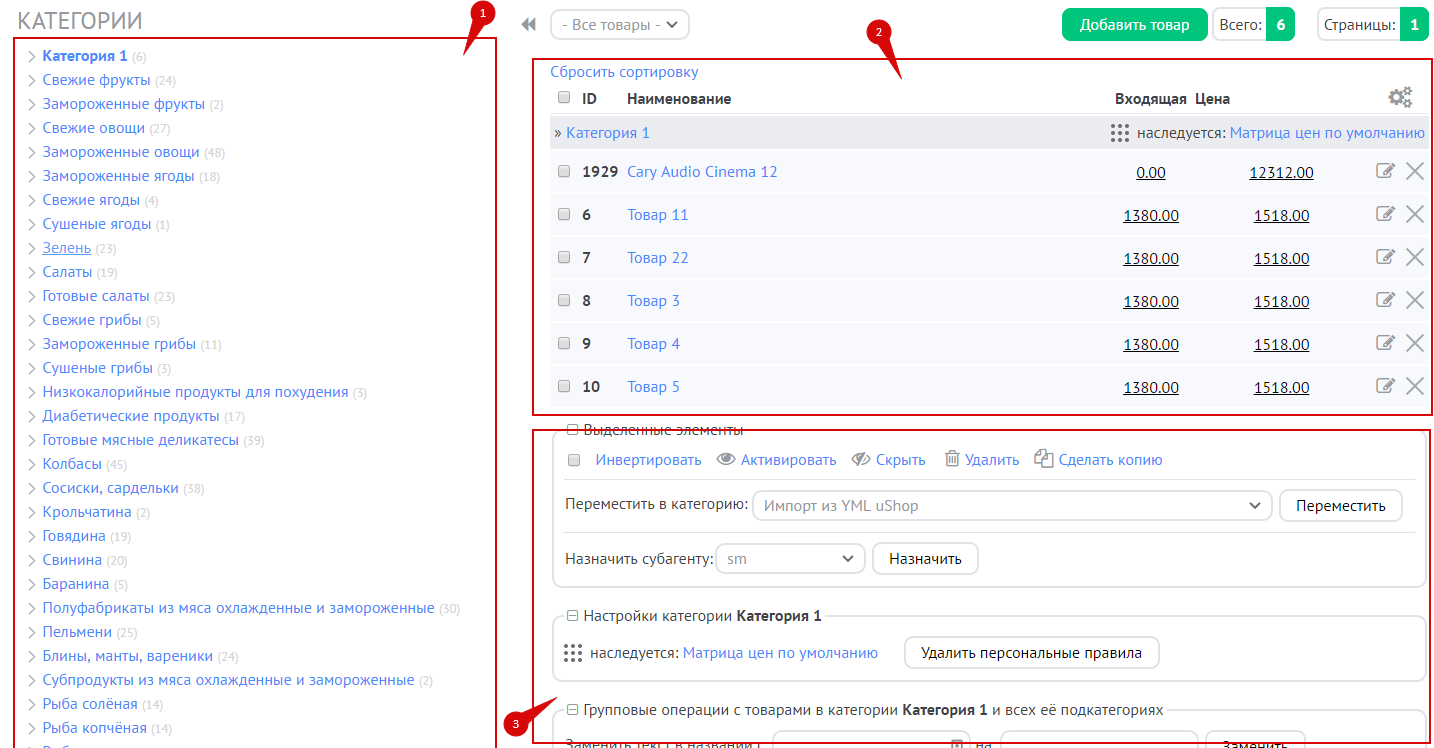Open 'Переместить в категорию' dropdown
The height and width of the screenshot is (748, 1434).
(1011, 506)
